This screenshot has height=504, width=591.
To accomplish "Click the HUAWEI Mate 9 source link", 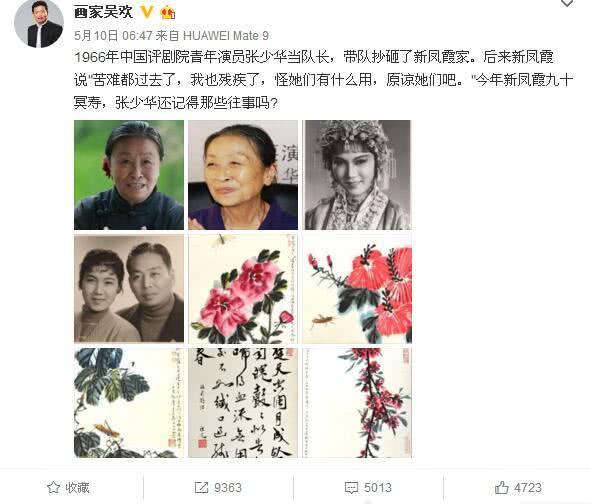I will click(226, 36).
